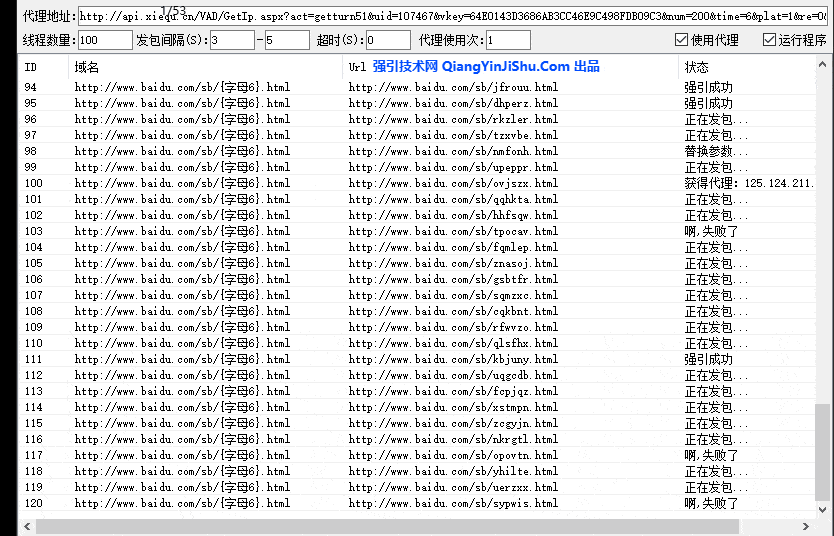The height and width of the screenshot is (536, 834).
Task: Click the 域名 column header
Action: tap(87, 68)
